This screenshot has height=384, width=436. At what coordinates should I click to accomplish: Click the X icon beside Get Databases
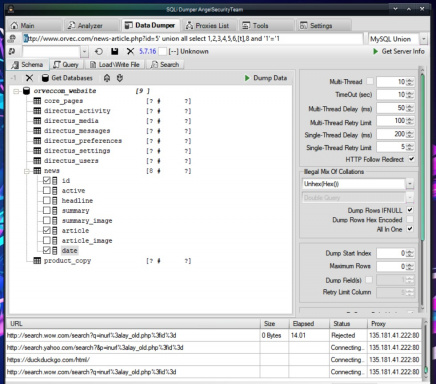29,78
